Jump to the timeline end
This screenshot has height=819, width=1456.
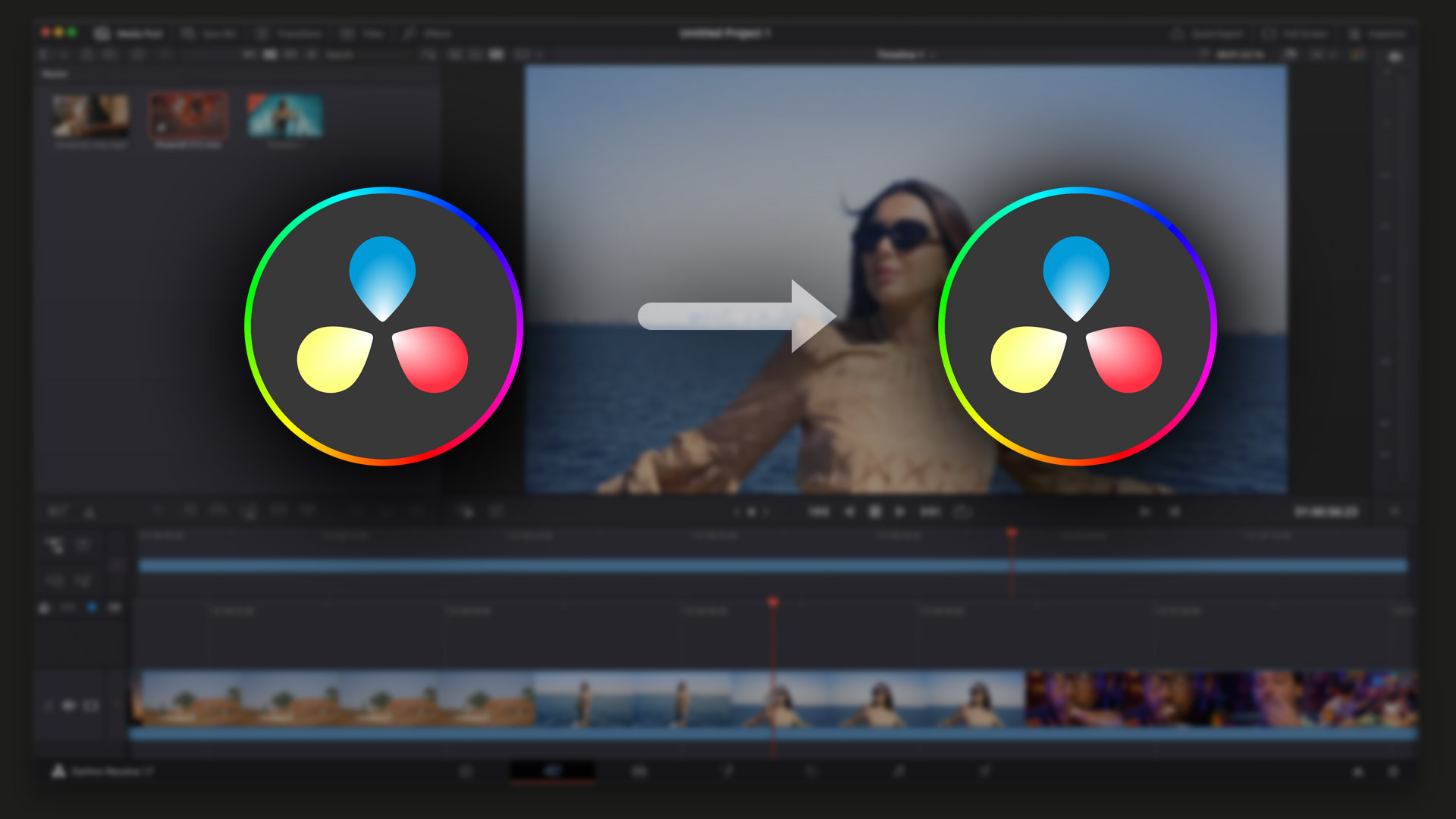[x=930, y=512]
